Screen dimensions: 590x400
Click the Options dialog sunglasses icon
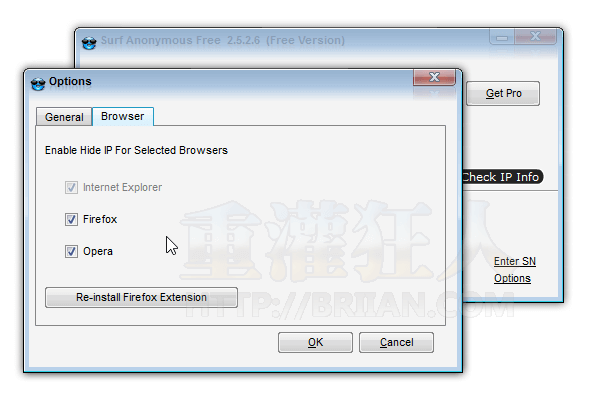(38, 84)
